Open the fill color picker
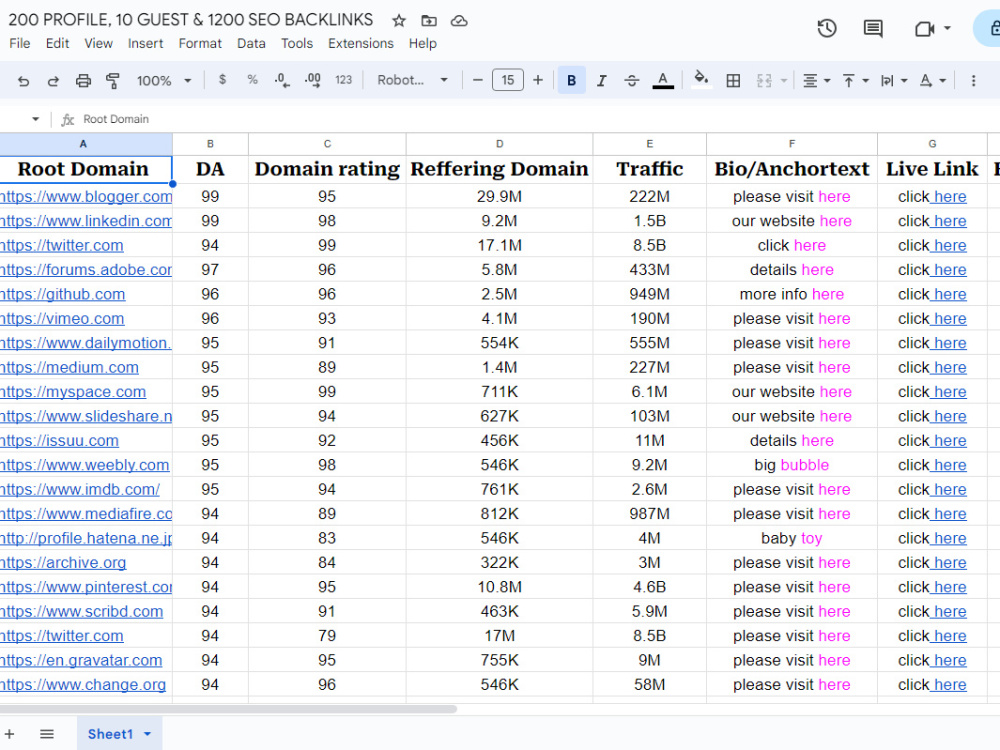The image size is (1000, 750). (701, 80)
